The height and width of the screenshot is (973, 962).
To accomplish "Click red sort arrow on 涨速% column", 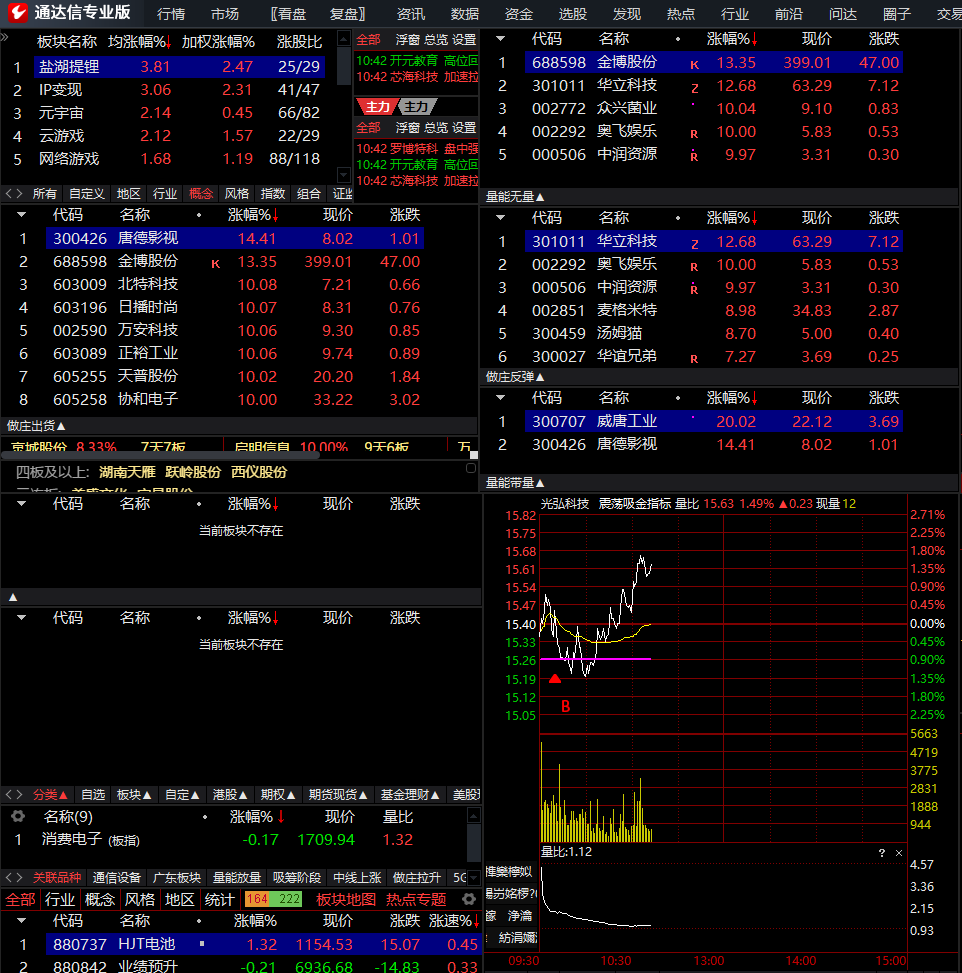I will pos(476,921).
